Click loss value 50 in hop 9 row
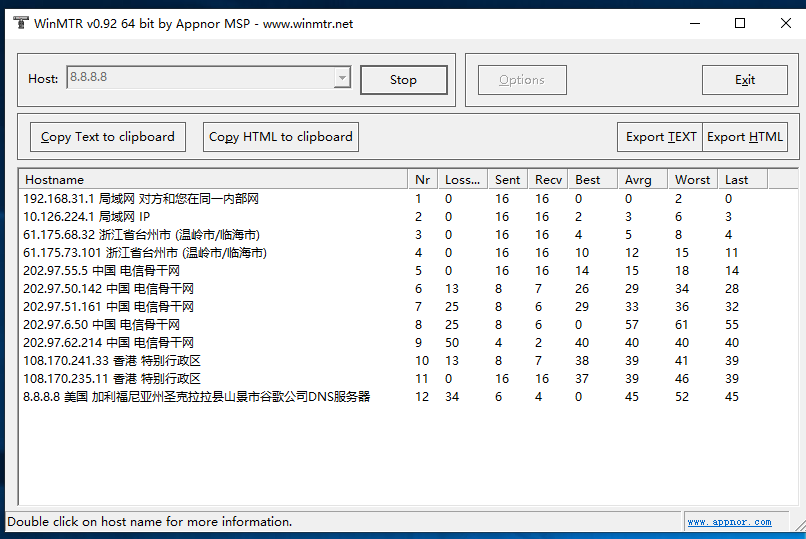Viewport: 806px width, 539px height. [x=452, y=343]
